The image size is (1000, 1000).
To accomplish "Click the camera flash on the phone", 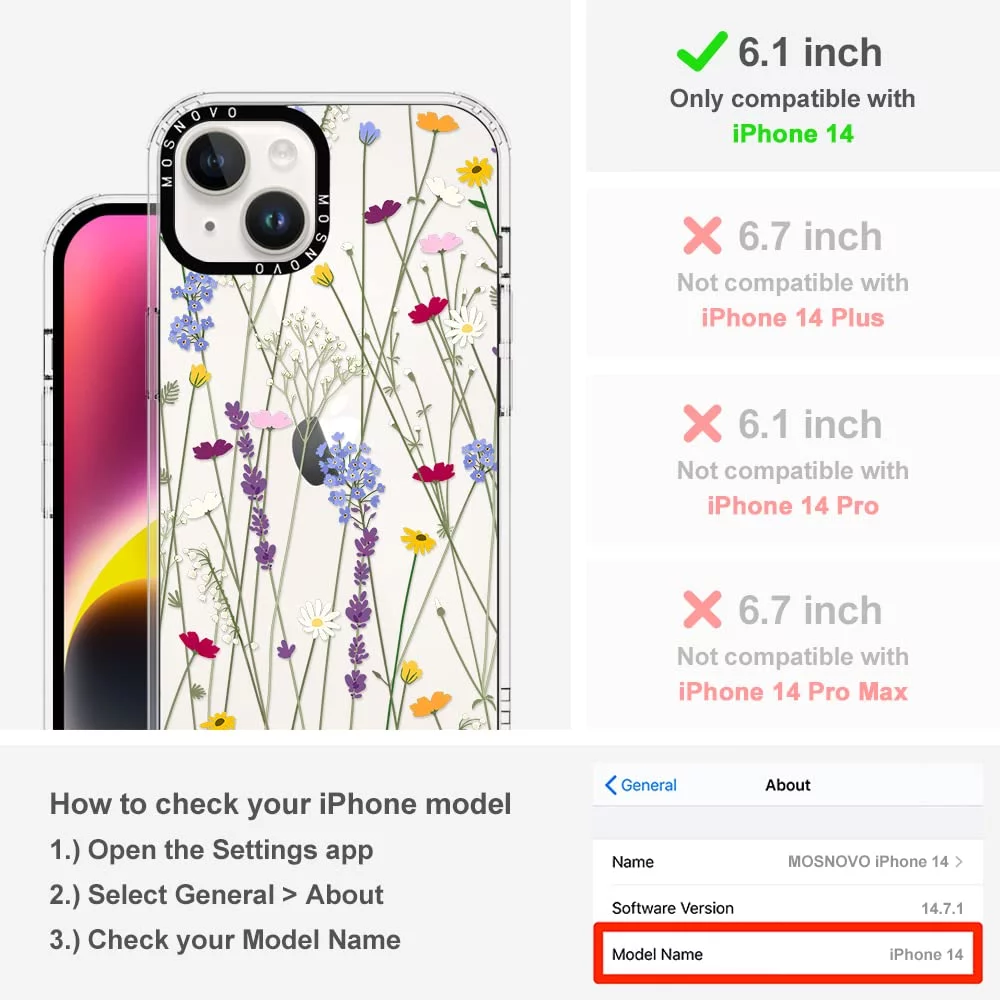I will coord(283,154).
